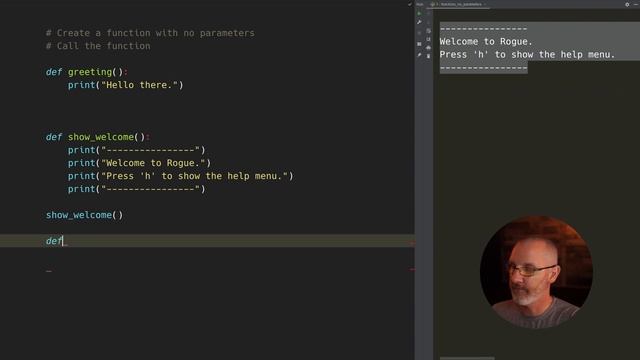The height and width of the screenshot is (360, 640).
Task: Click the print console output icon
Action: [x=428, y=48]
